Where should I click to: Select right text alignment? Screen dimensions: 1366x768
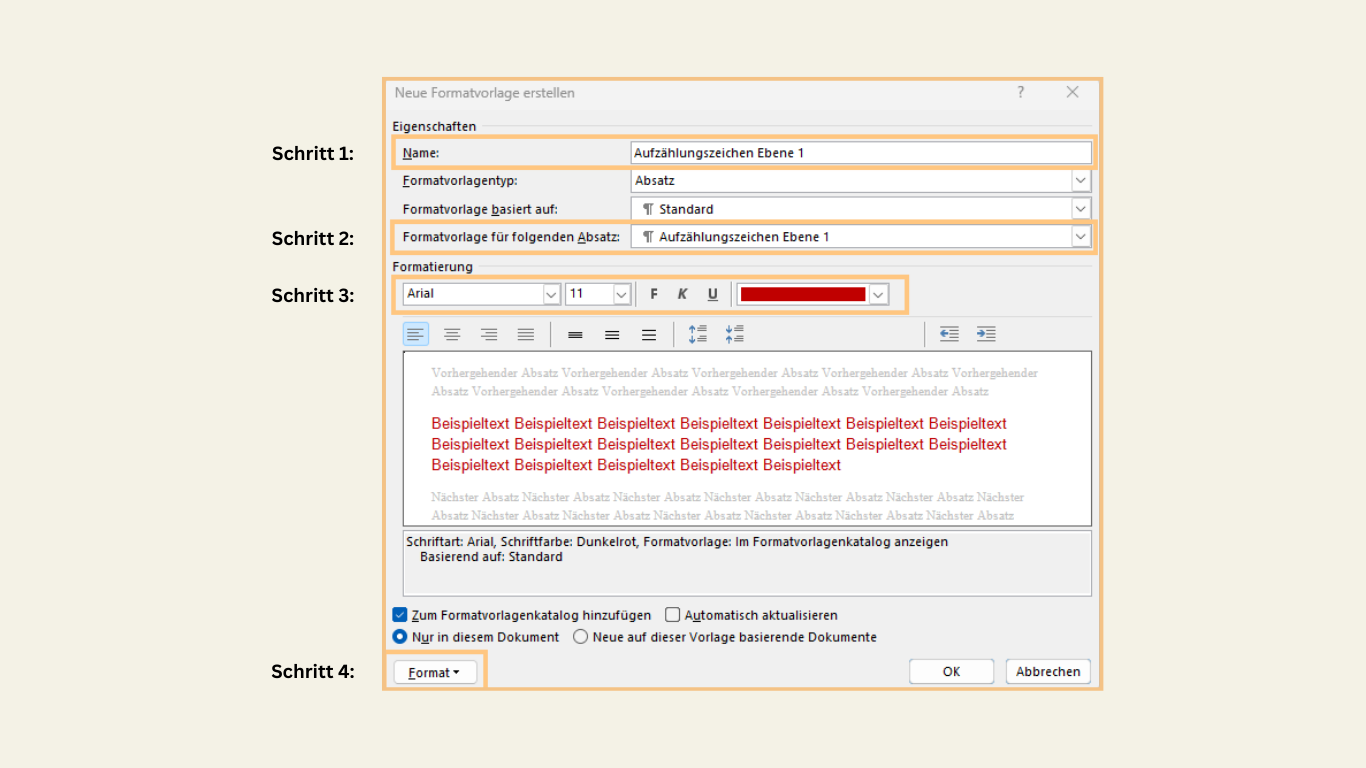coord(489,334)
